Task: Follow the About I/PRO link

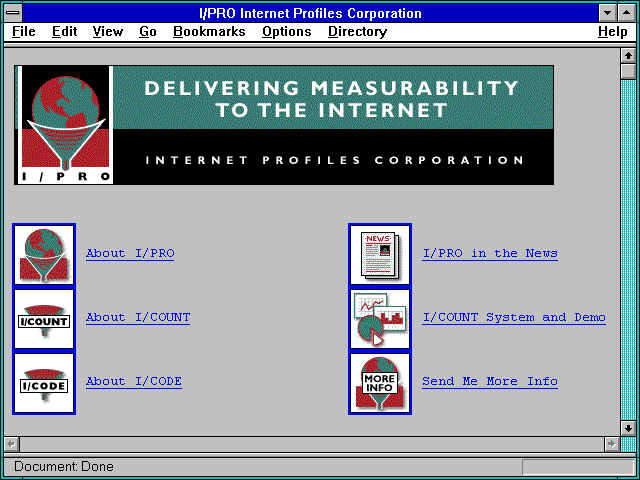Action: click(x=130, y=253)
